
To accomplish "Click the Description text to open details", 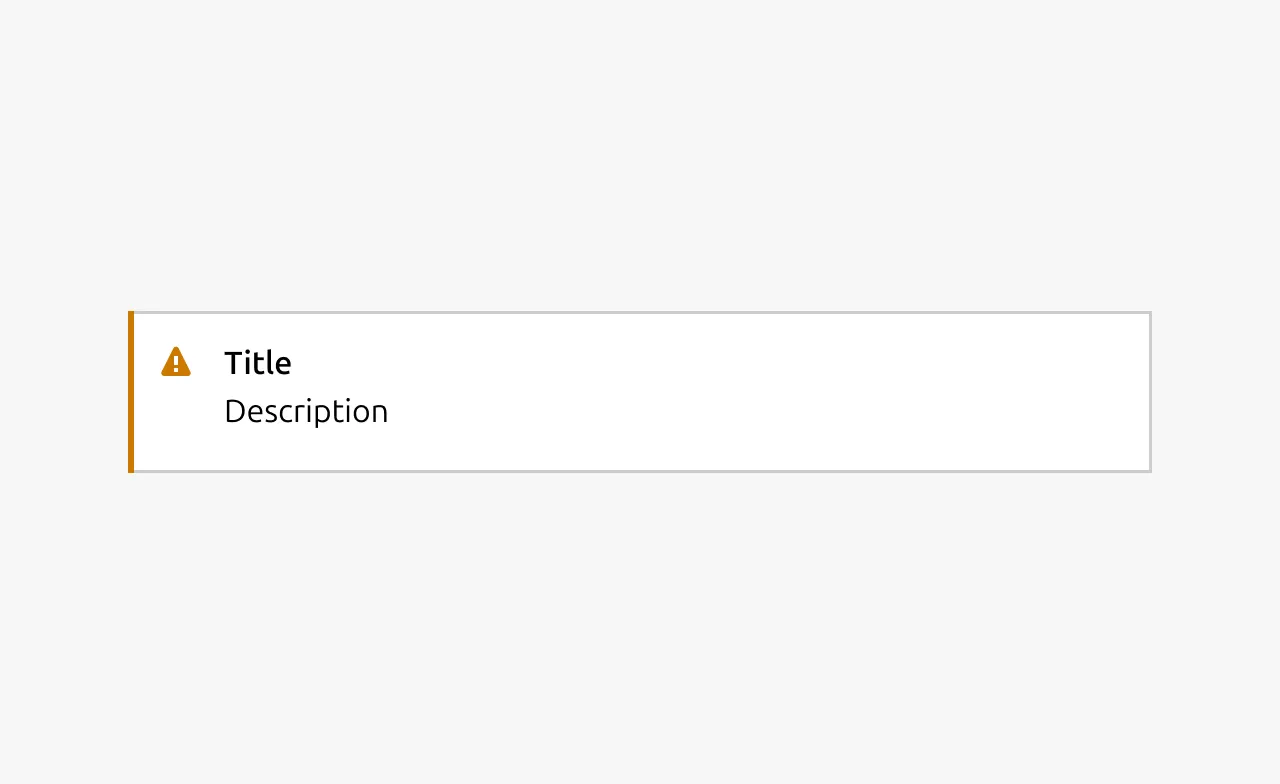I will pyautogui.click(x=306, y=411).
